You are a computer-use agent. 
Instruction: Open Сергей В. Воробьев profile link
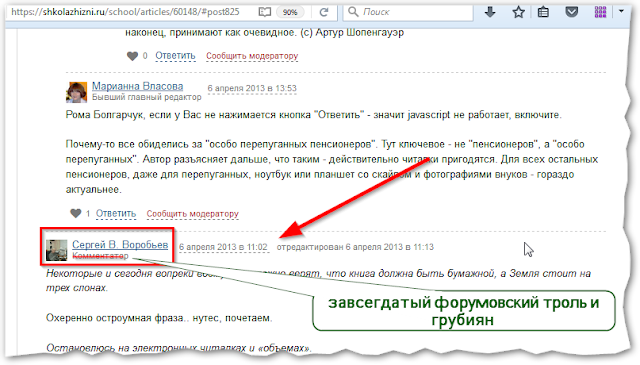(120, 245)
